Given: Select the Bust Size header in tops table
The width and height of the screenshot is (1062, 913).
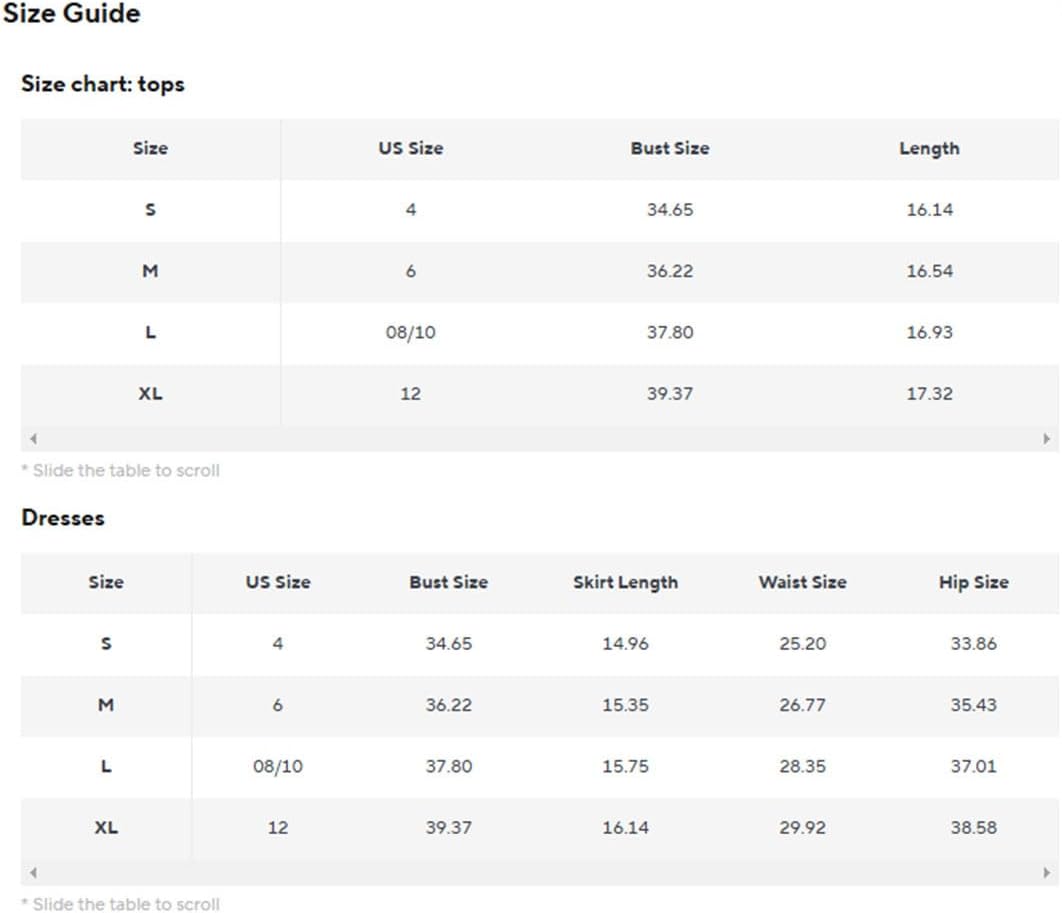Looking at the screenshot, I should 670,148.
